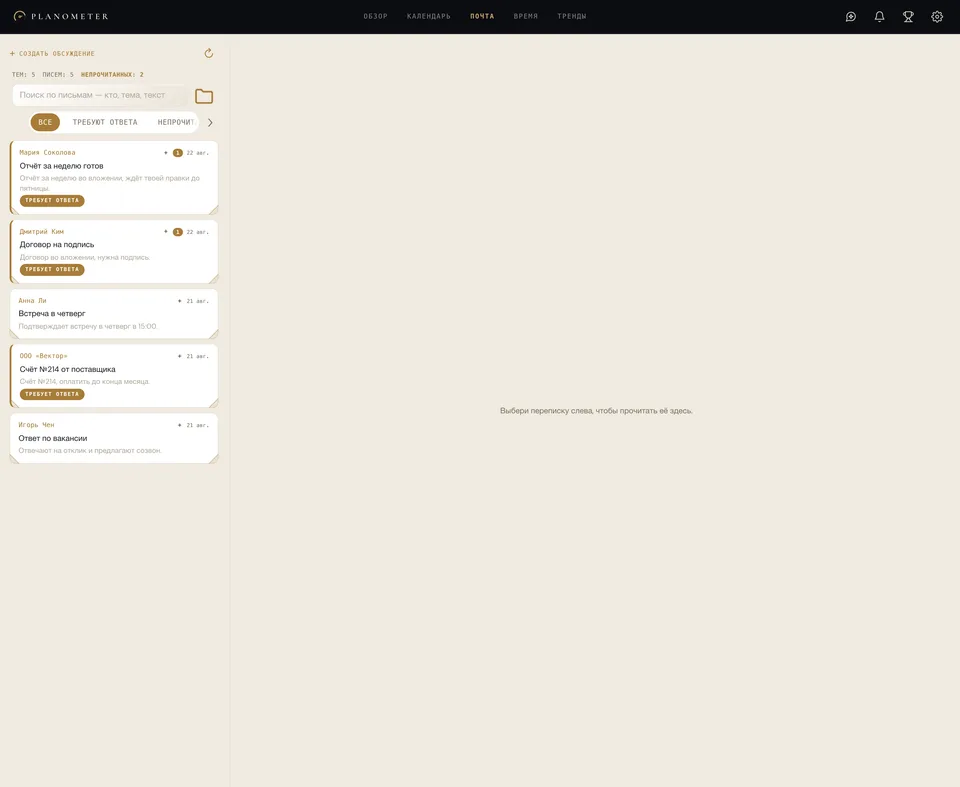Switch to the КАЛЕНДАРЬ tab

click(x=429, y=17)
